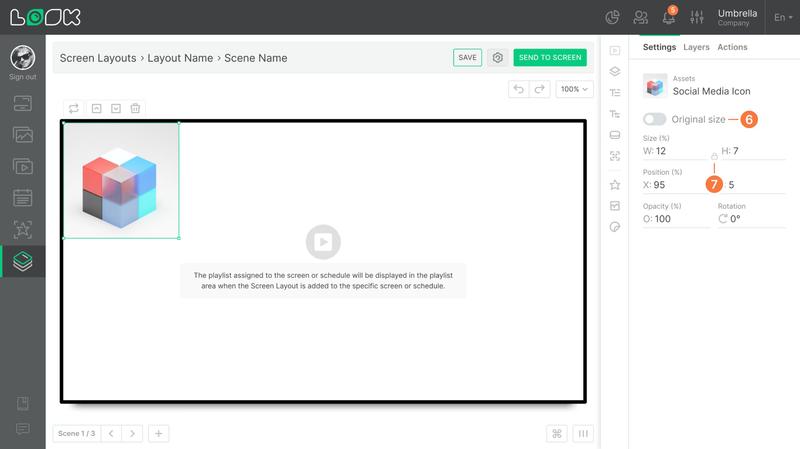
Task: Click the columns guides icon
Action: (583, 434)
